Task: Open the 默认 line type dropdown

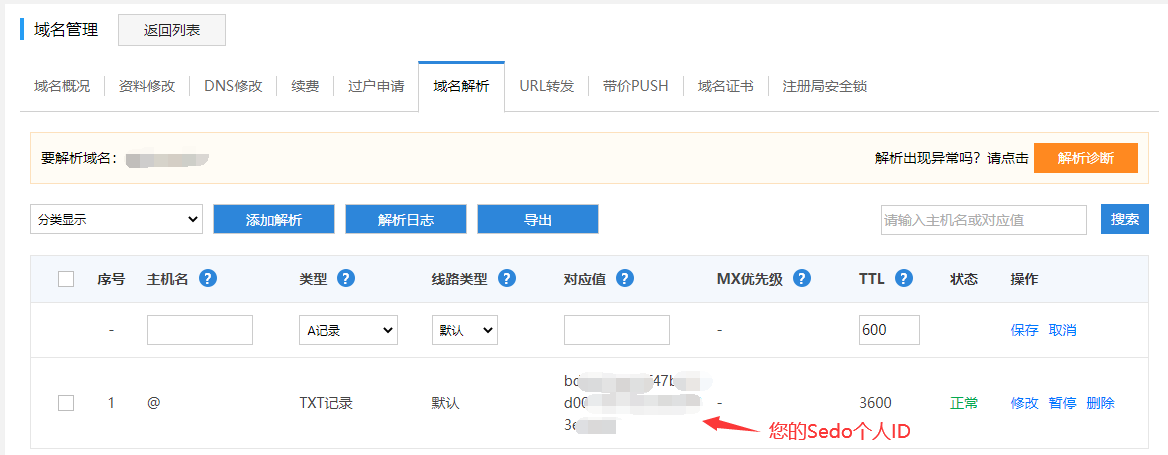Action: point(465,330)
